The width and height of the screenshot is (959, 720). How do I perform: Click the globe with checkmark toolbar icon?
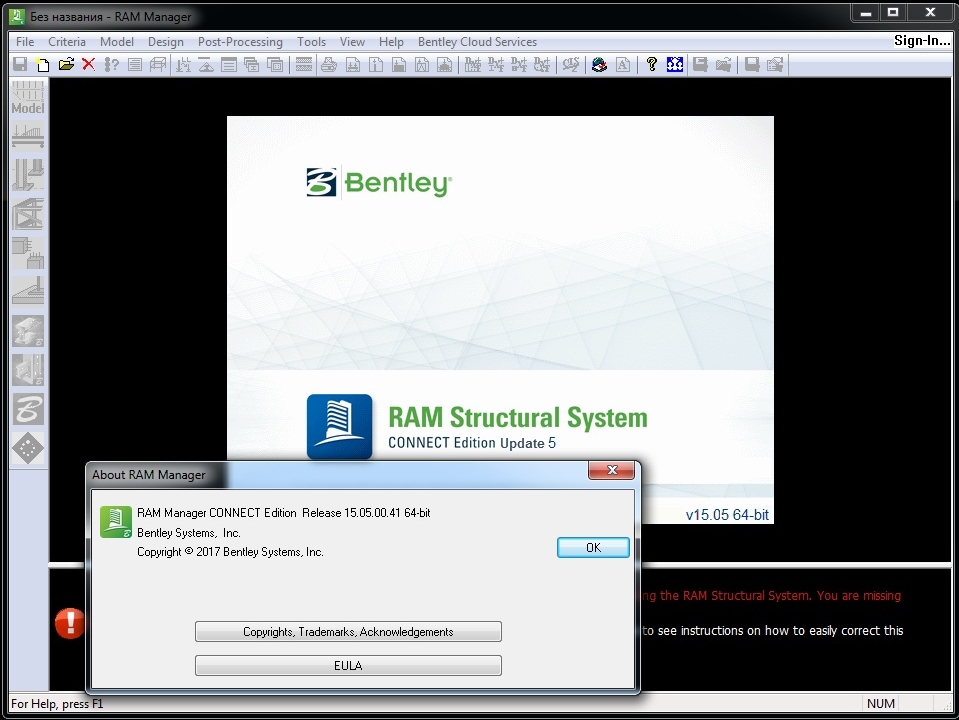click(x=599, y=64)
